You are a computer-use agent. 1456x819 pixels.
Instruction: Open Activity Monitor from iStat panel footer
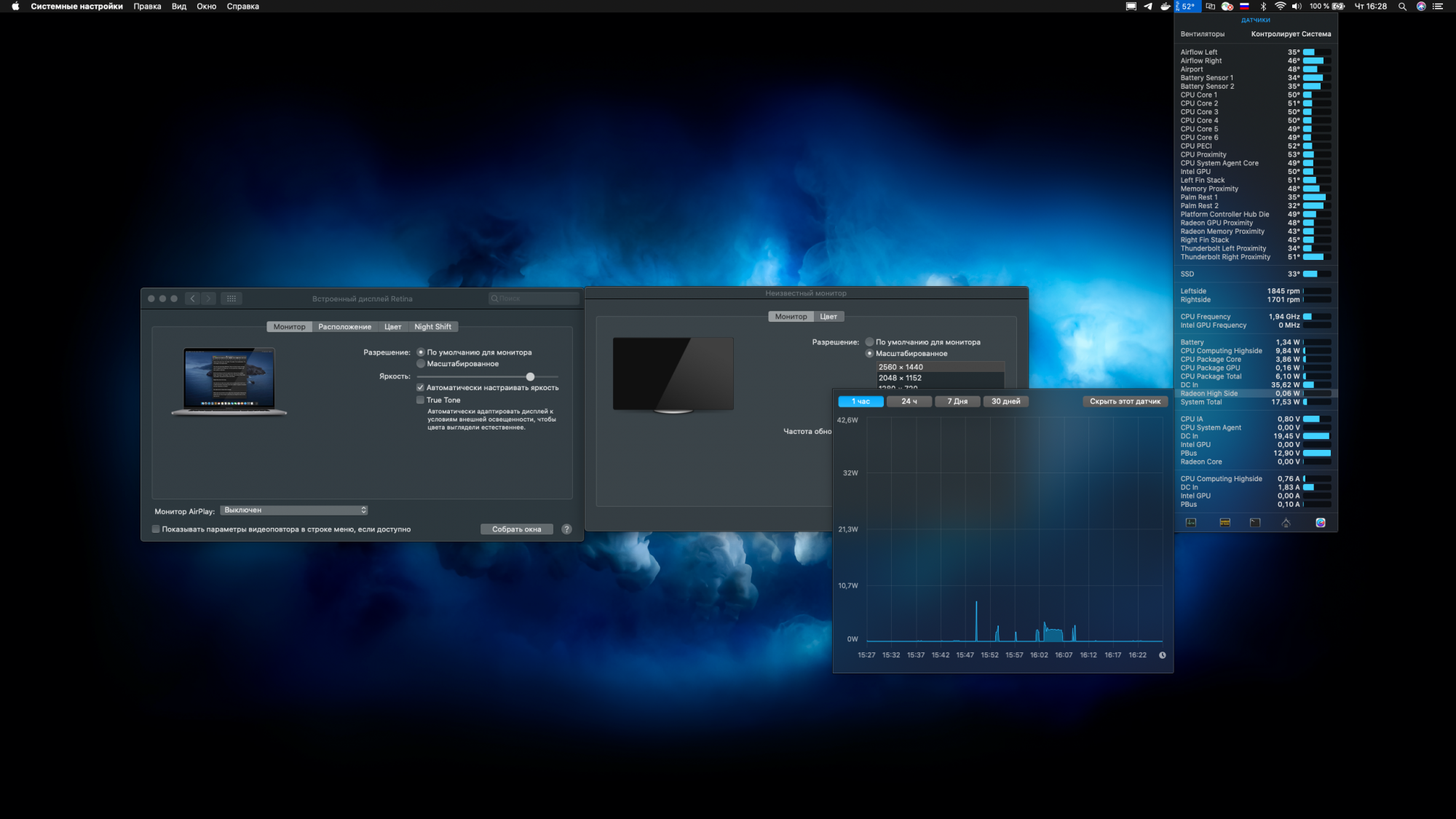click(x=1191, y=523)
